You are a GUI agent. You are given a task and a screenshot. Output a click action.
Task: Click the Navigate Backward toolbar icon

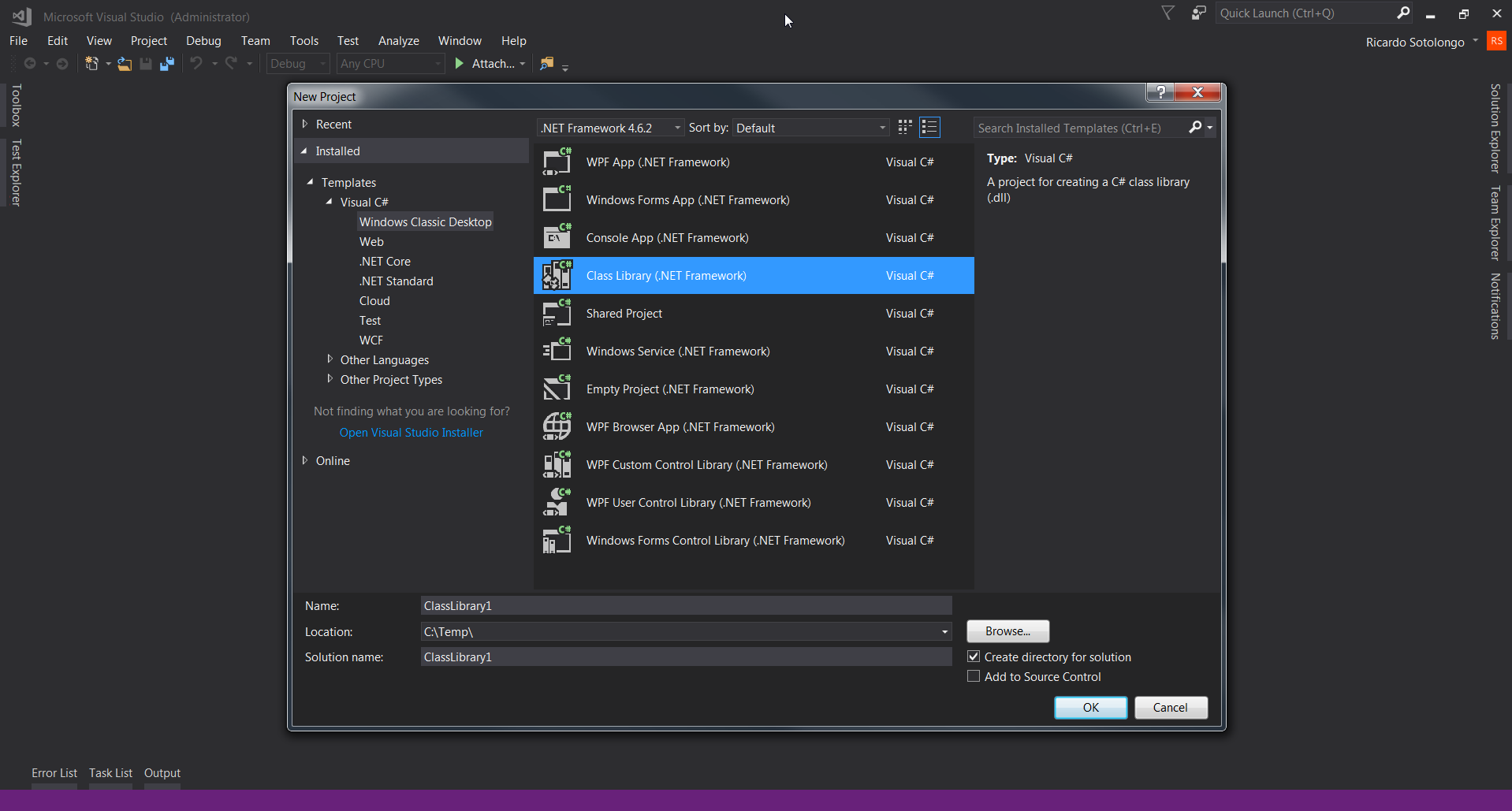30,64
